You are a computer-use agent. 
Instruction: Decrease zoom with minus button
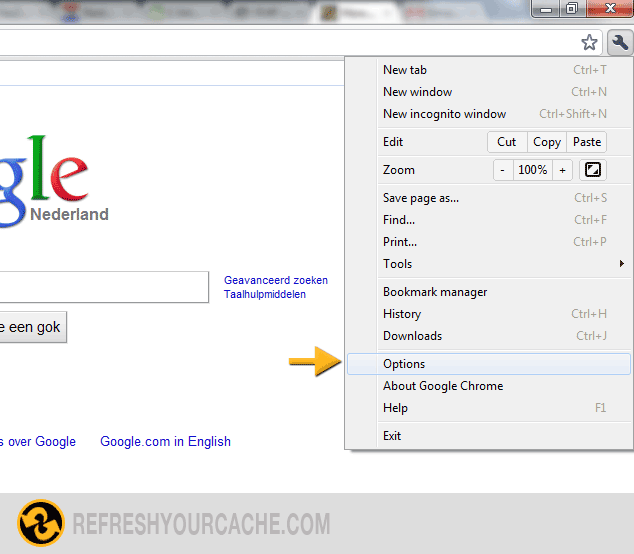click(x=503, y=170)
